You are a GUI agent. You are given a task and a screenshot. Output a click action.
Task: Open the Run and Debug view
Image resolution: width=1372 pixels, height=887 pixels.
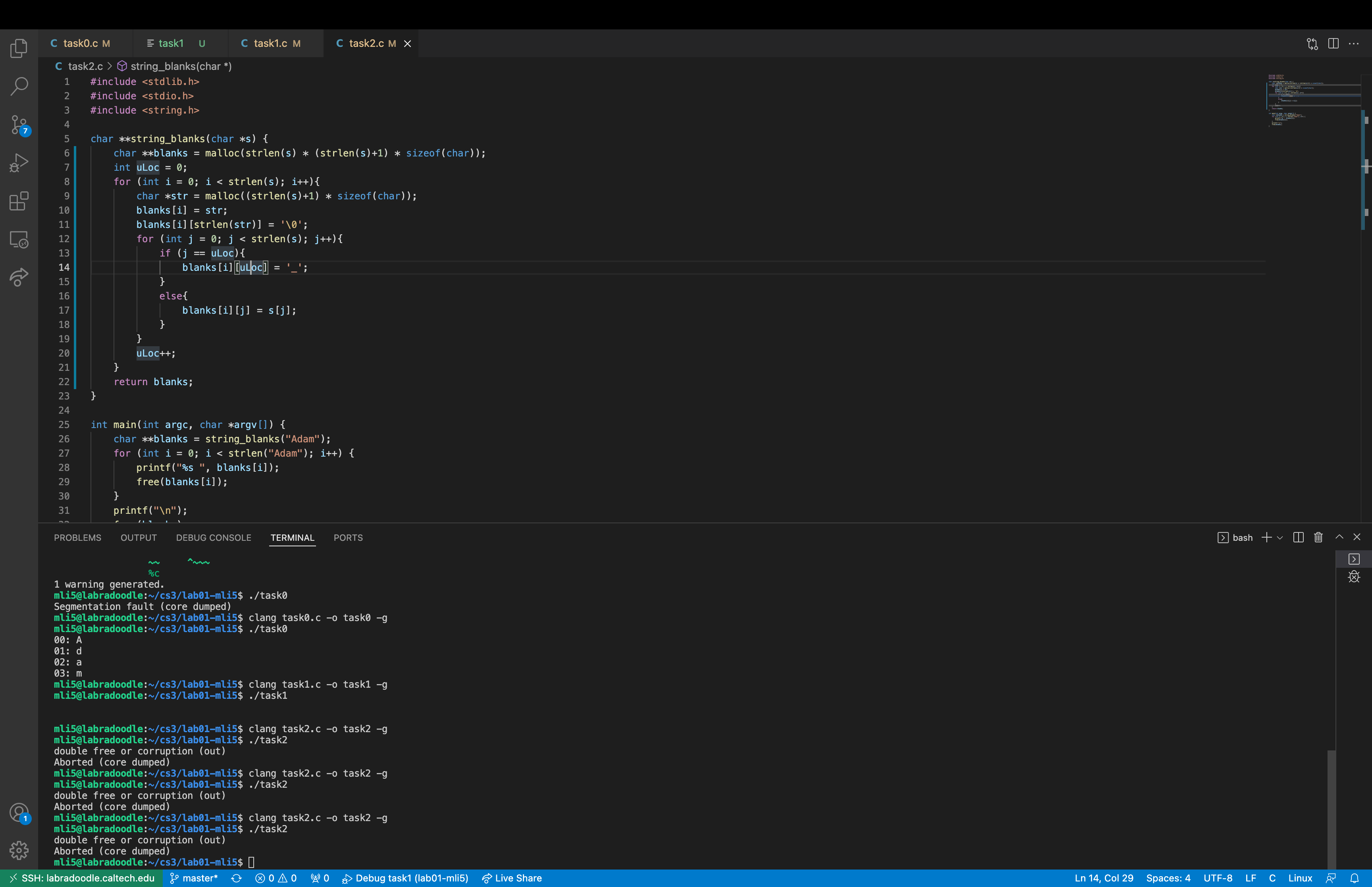pos(18,163)
